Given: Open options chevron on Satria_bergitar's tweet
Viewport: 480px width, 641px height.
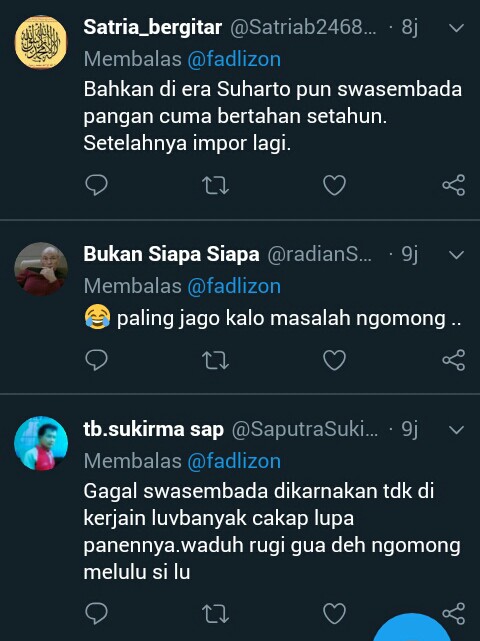Looking at the screenshot, I should pyautogui.click(x=456, y=28).
